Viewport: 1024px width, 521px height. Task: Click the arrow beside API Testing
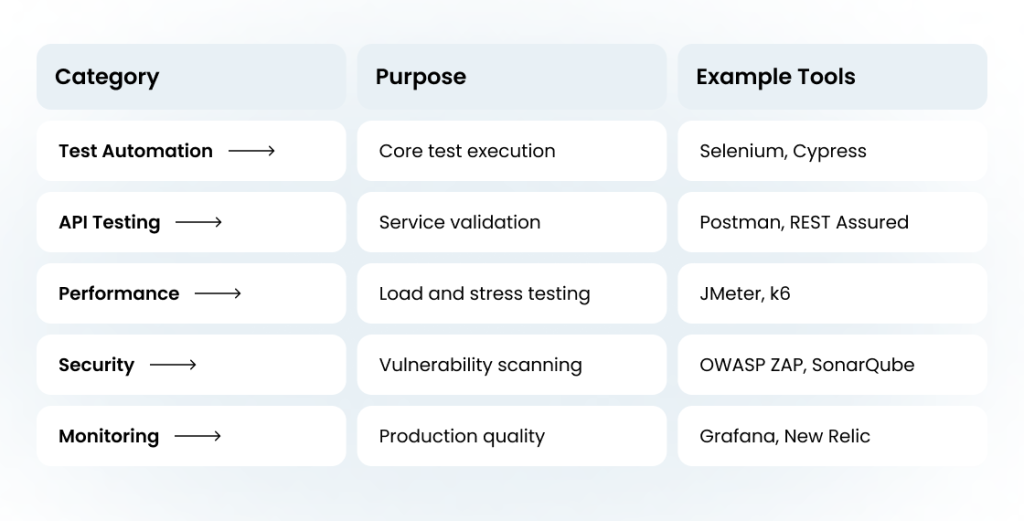click(x=199, y=223)
